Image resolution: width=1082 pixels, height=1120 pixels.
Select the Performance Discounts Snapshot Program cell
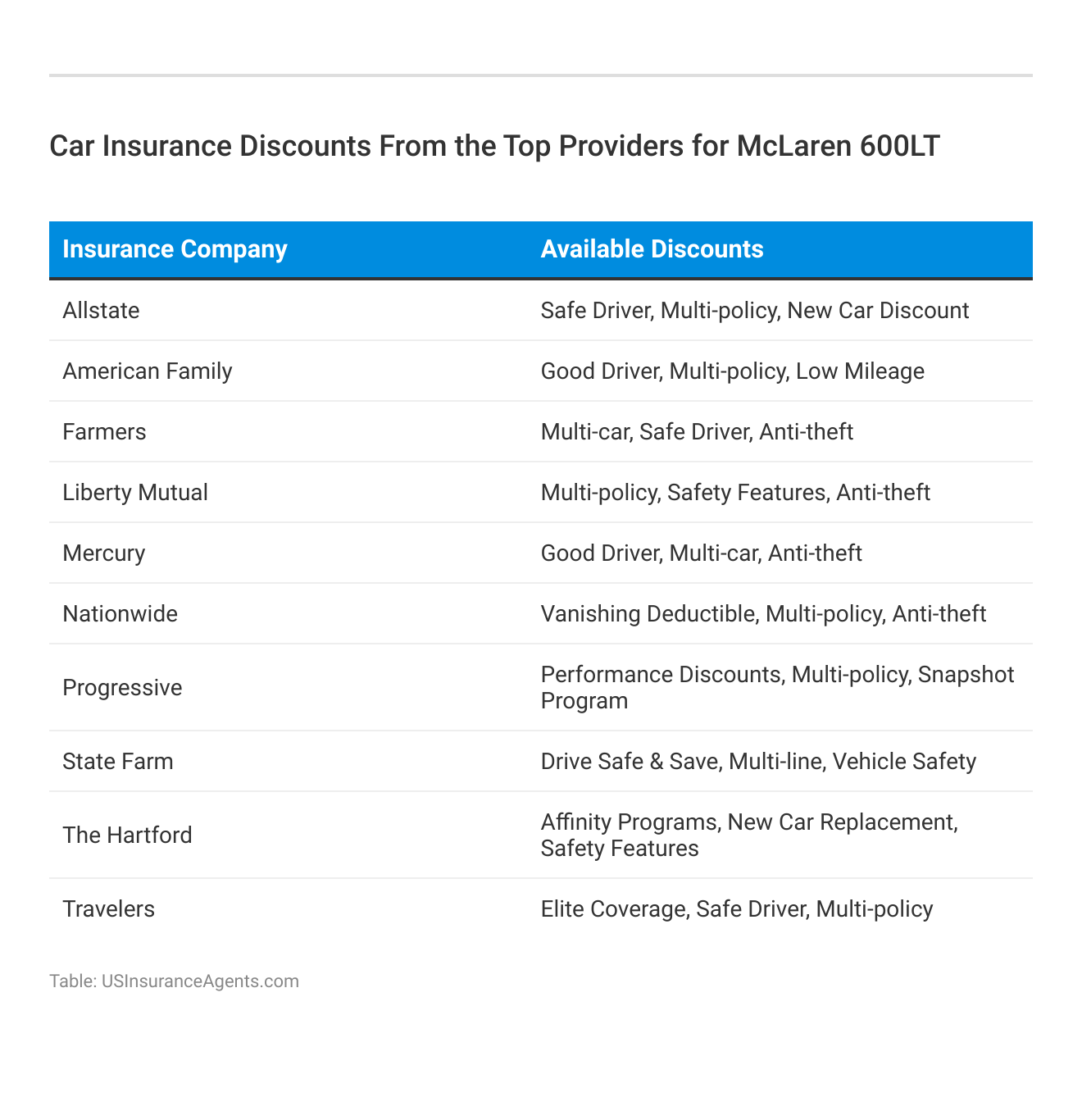pyautogui.click(x=776, y=687)
